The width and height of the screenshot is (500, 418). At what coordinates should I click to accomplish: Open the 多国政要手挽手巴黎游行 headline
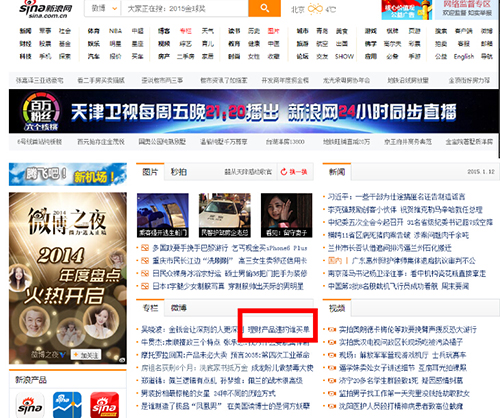pyautogui.click(x=190, y=248)
